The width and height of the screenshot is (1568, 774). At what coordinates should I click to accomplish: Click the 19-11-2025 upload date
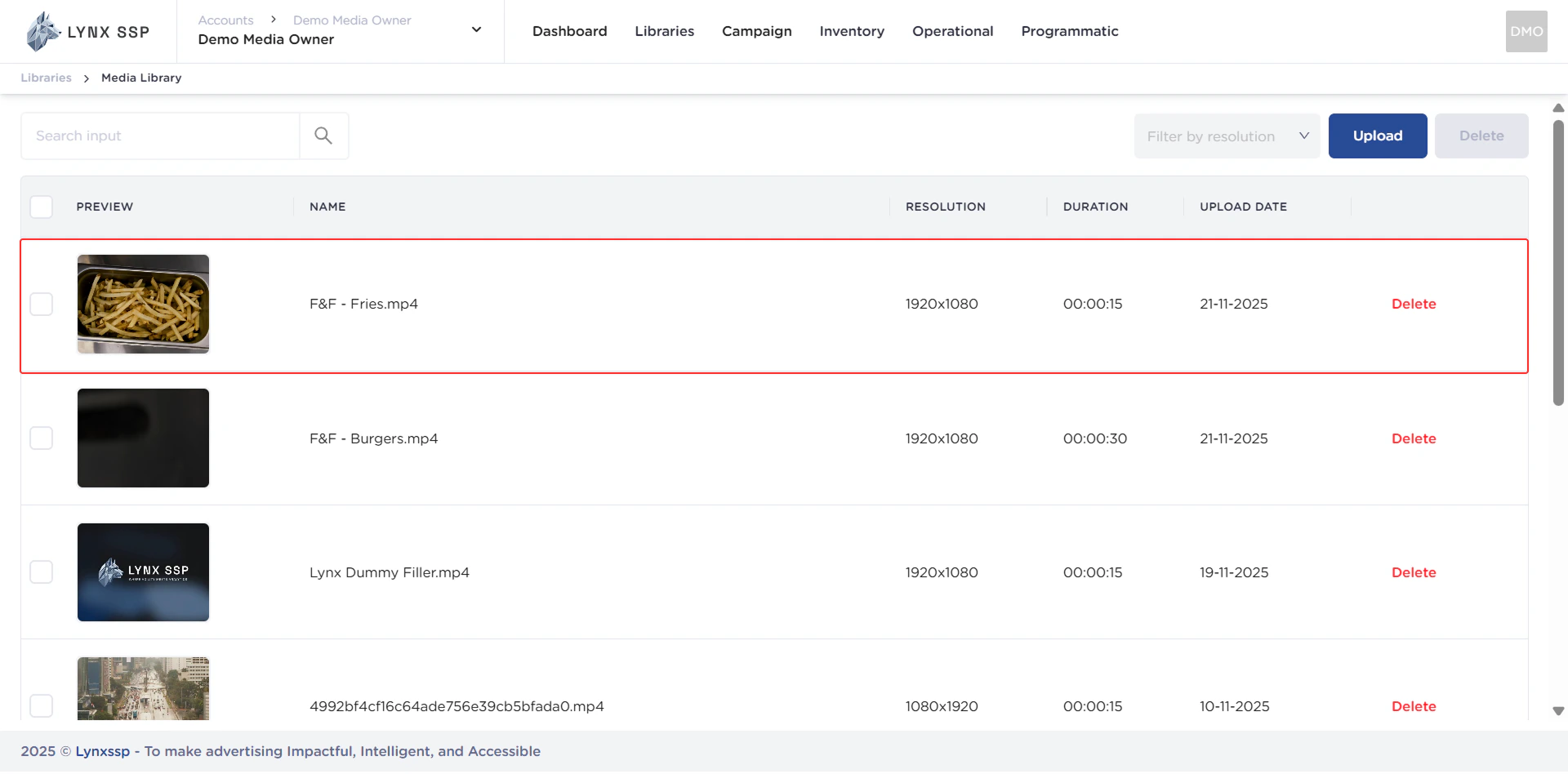coord(1234,572)
